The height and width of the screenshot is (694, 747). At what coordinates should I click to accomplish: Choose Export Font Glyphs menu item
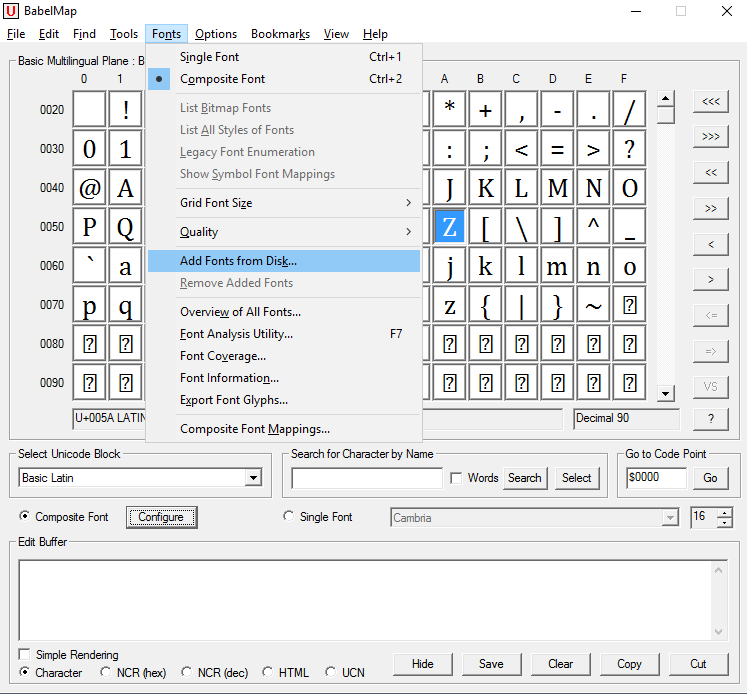pyautogui.click(x=284, y=400)
